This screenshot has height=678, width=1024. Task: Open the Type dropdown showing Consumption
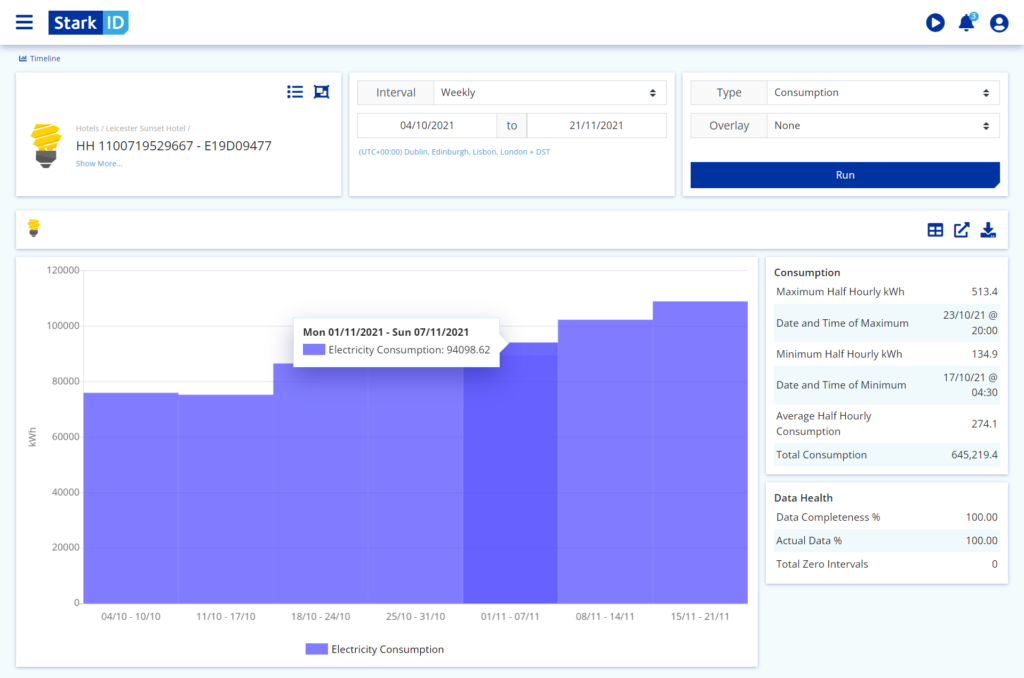tap(884, 92)
